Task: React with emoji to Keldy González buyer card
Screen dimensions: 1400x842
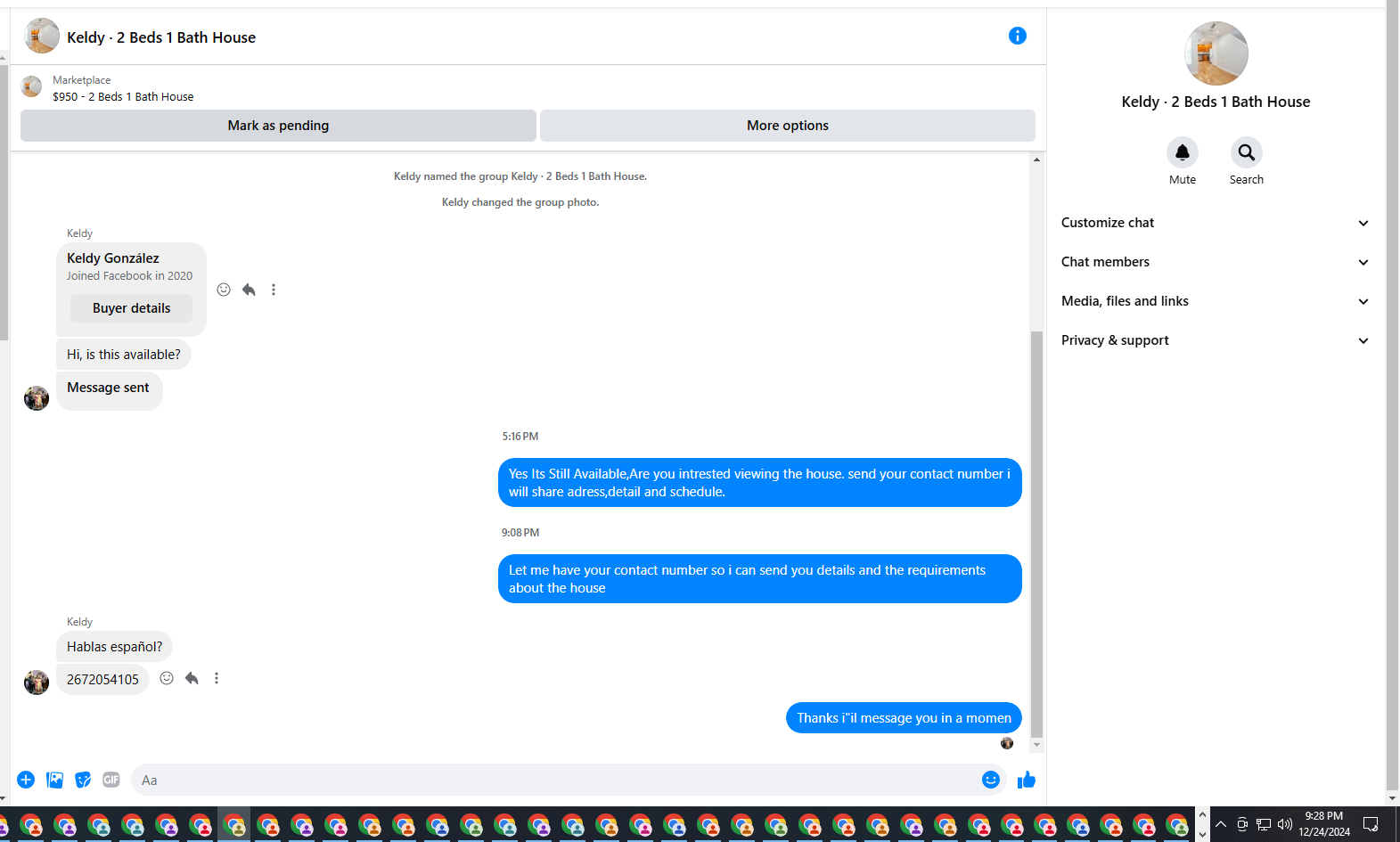Action: [x=224, y=290]
